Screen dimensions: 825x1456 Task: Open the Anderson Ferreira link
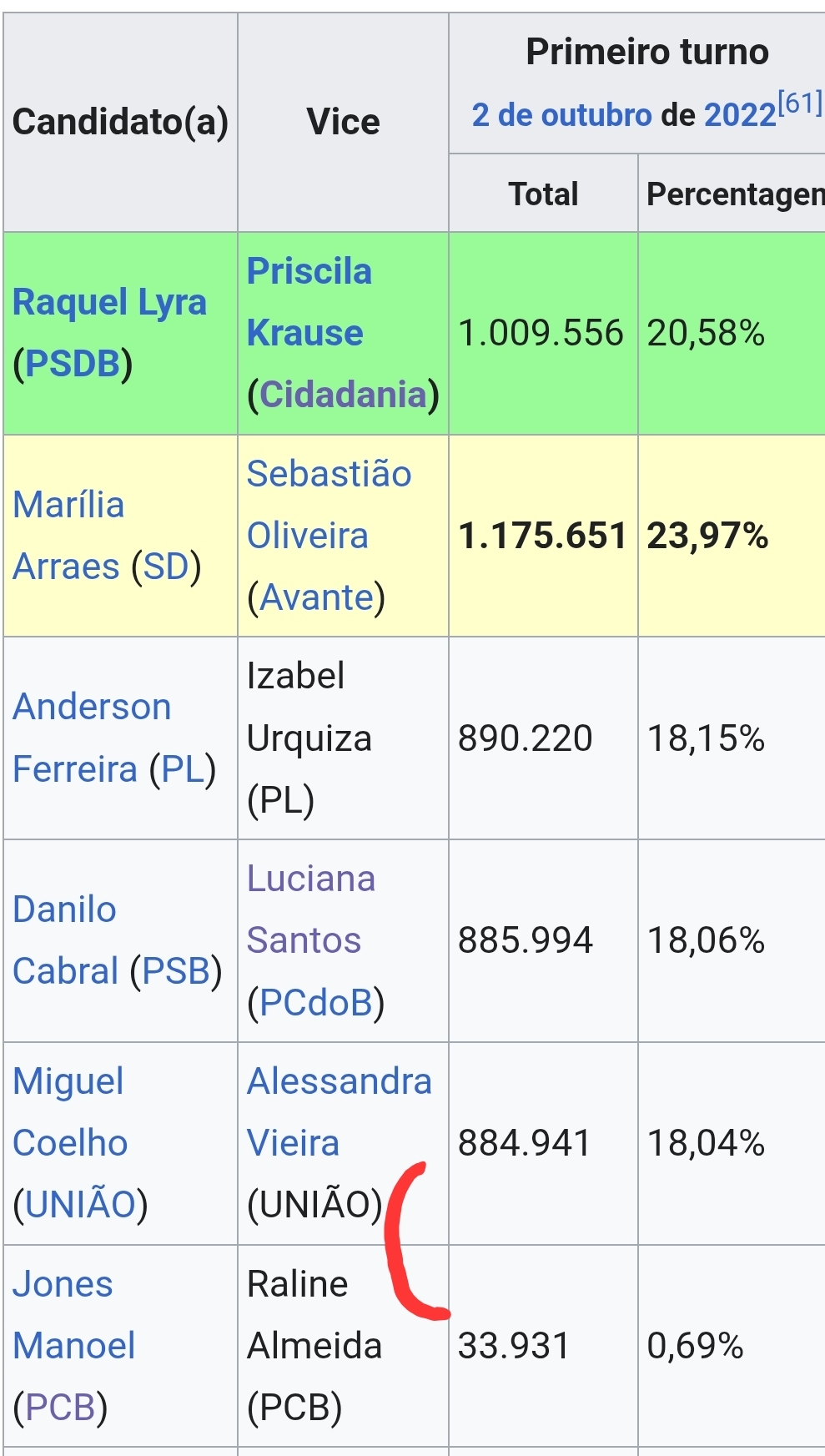click(92, 738)
